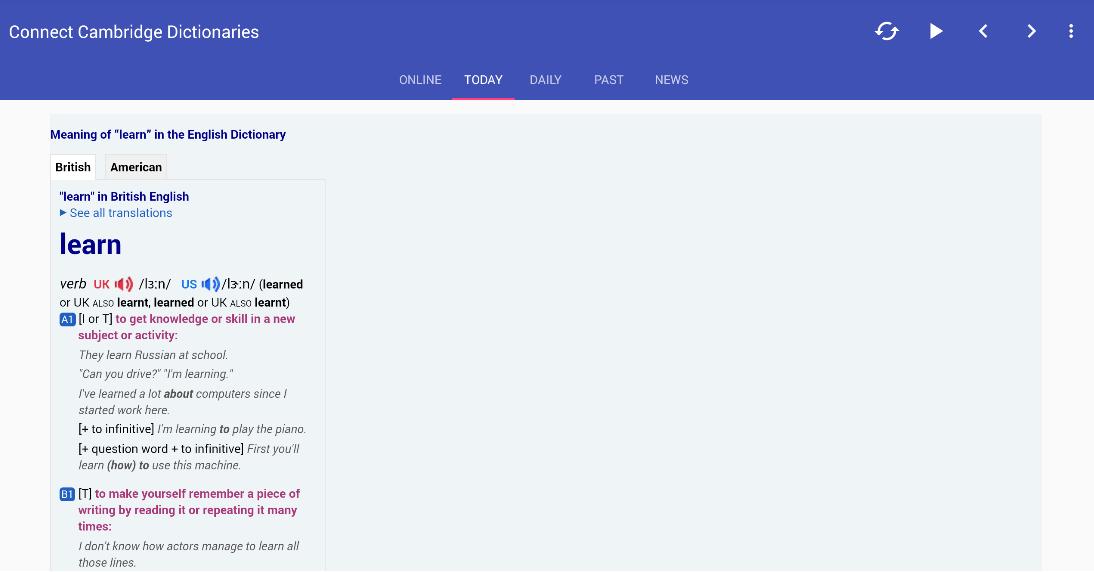Play UK pronunciation speaker icon
Image resolution: width=1094 pixels, height=572 pixels.
point(123,284)
